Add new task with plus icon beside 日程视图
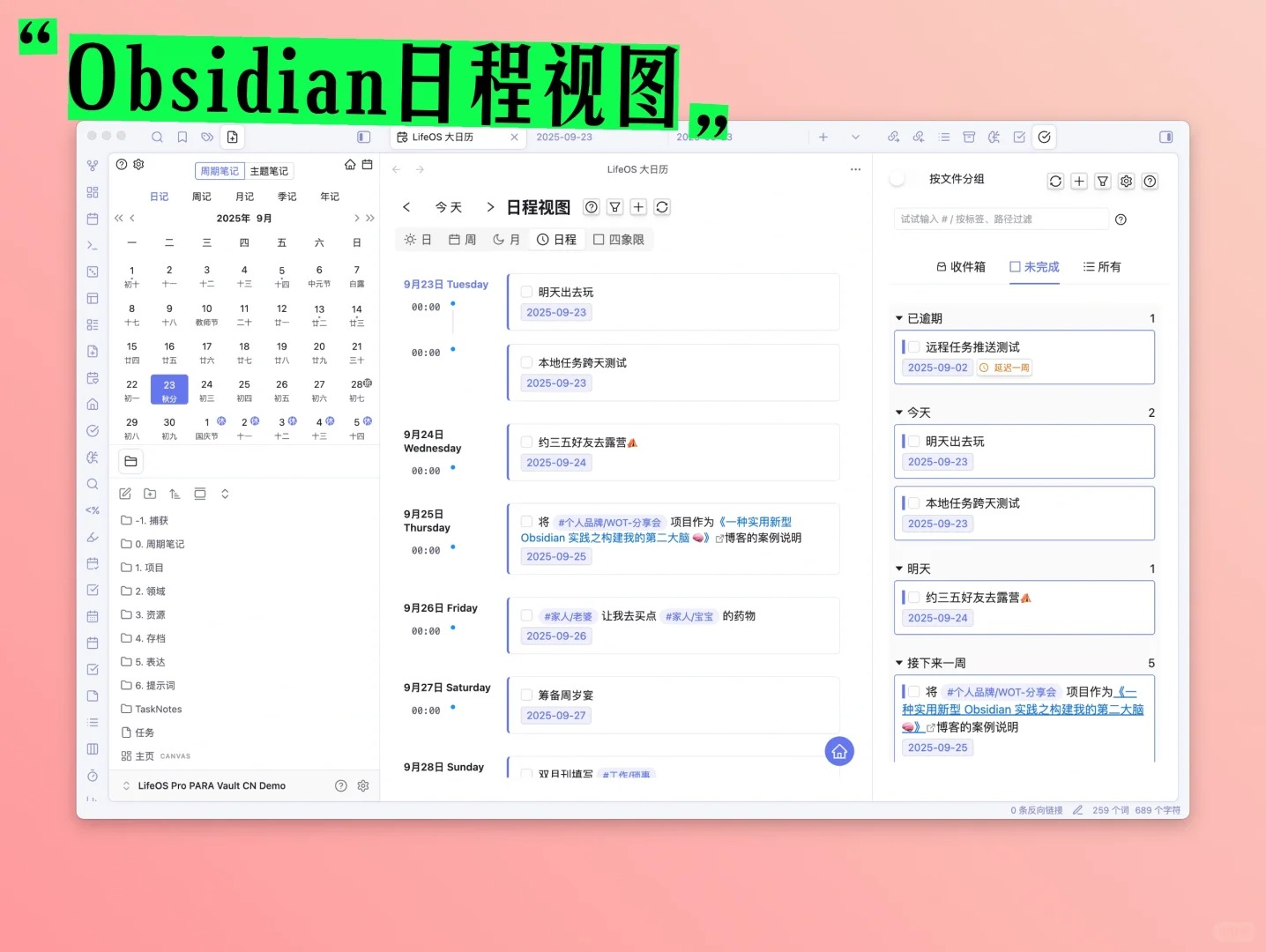The width and height of the screenshot is (1266, 952). (x=638, y=207)
